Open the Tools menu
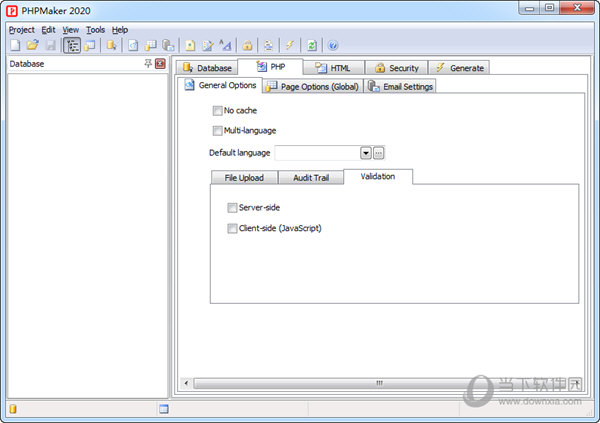Screen dimensions: 600x423 95,30
